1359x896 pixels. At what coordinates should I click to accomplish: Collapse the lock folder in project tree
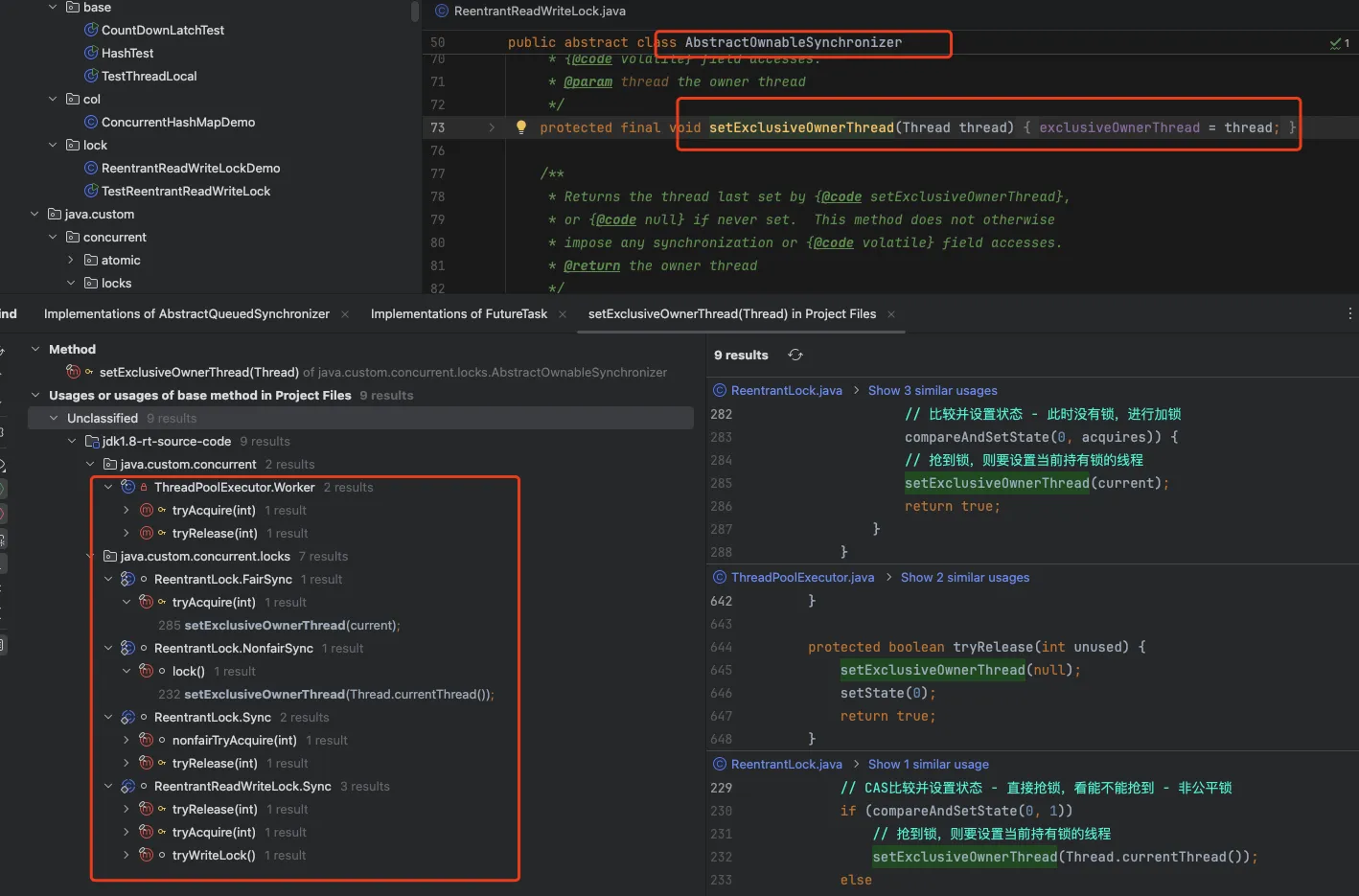pyautogui.click(x=54, y=145)
